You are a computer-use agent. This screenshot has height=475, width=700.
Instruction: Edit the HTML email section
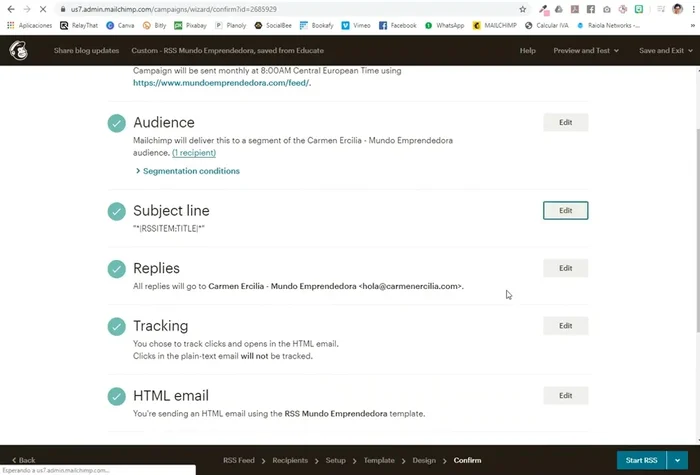pos(566,395)
